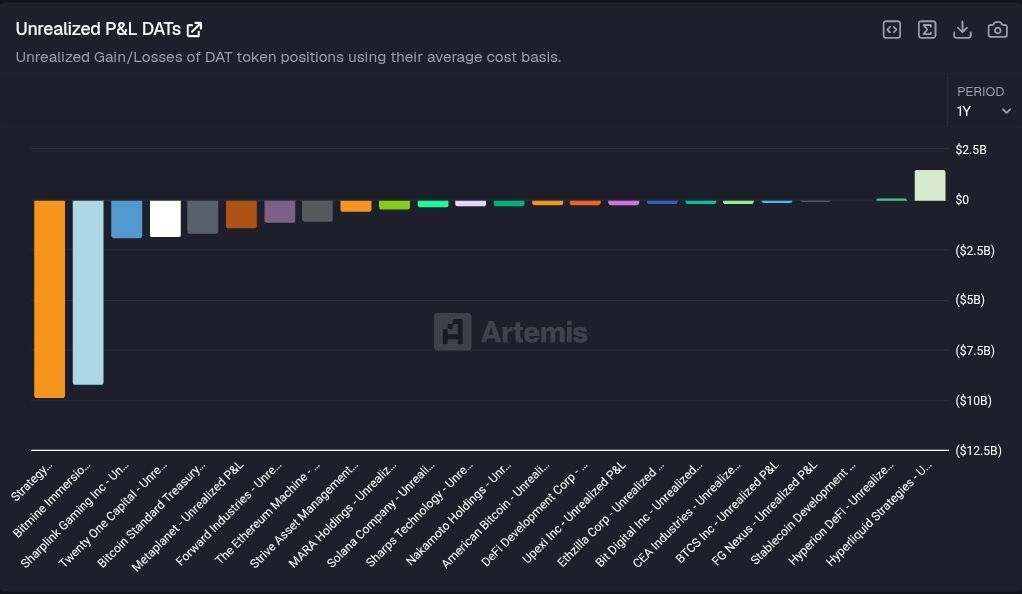Click the Hyperliquid Strategies axis label

click(879, 514)
